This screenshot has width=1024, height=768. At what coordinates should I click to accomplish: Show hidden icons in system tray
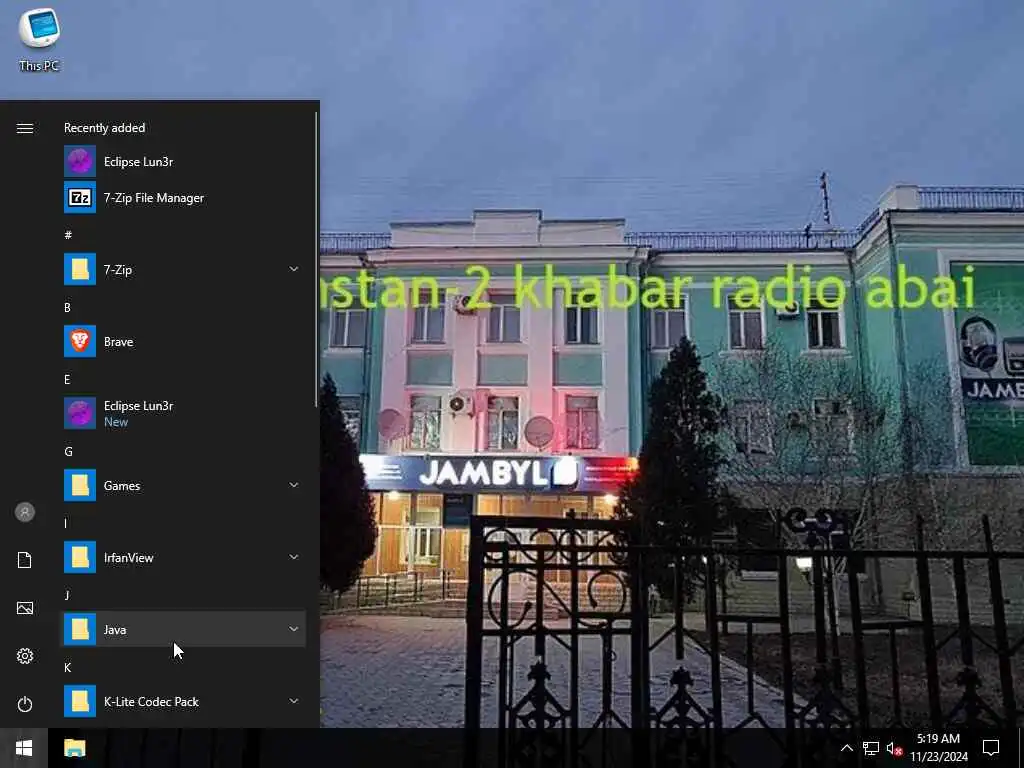point(846,748)
